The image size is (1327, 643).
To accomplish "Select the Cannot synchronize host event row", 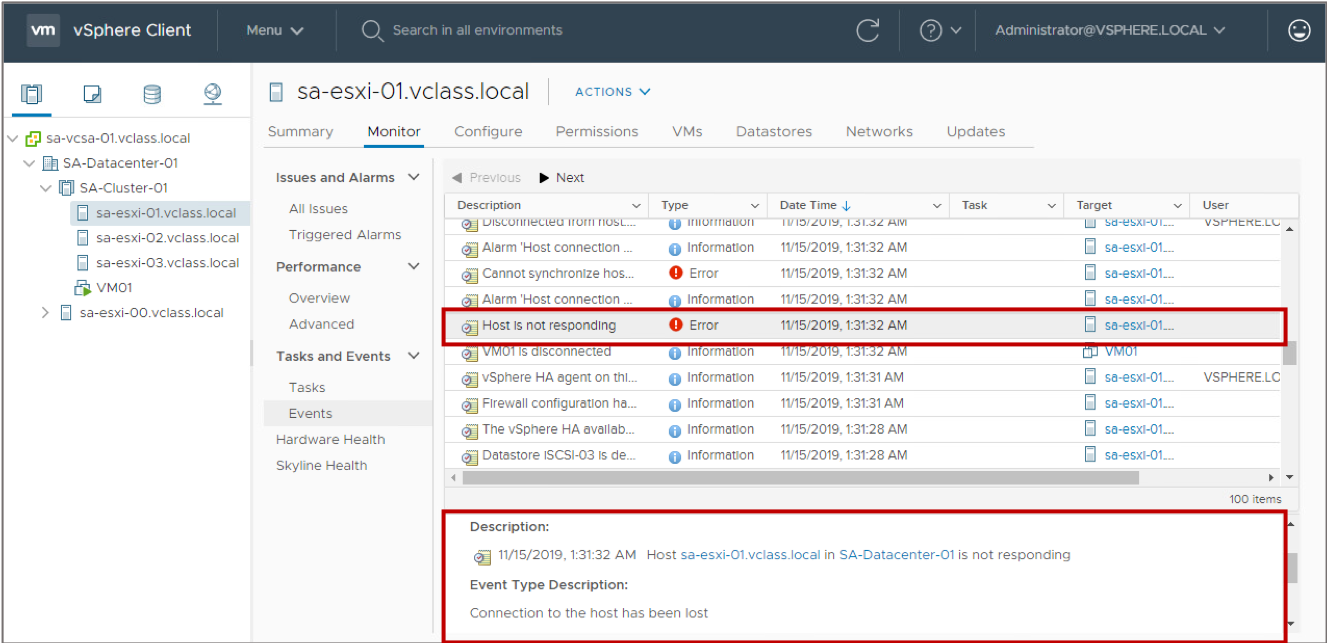I will click(x=863, y=273).
